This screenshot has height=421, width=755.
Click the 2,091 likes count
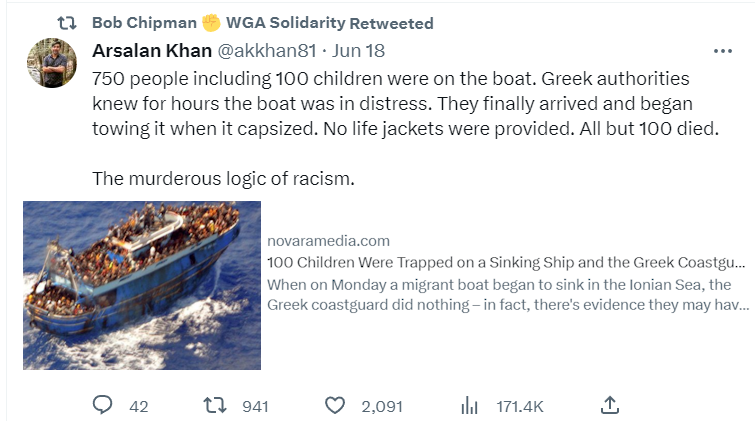point(381,406)
